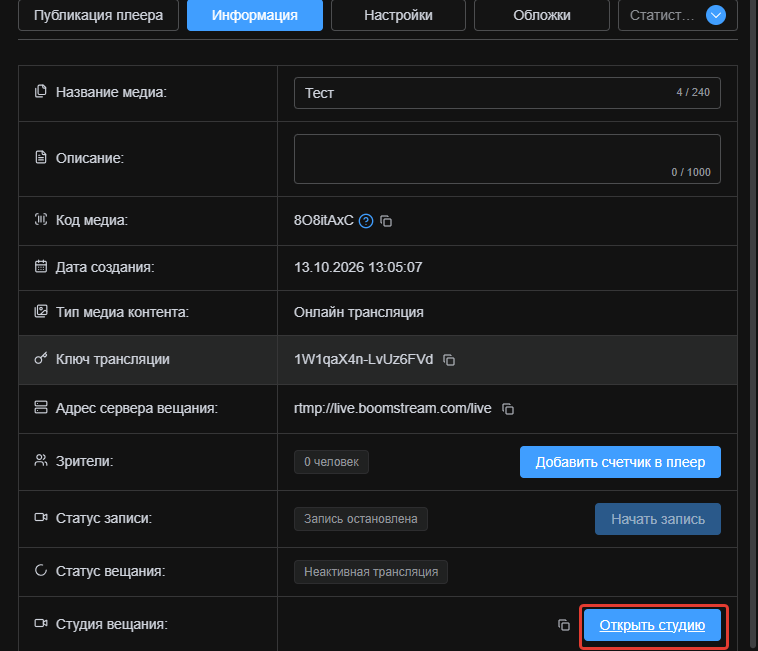Start recording with Начать запись button
Image resolution: width=758 pixels, height=651 pixels.
(x=657, y=519)
